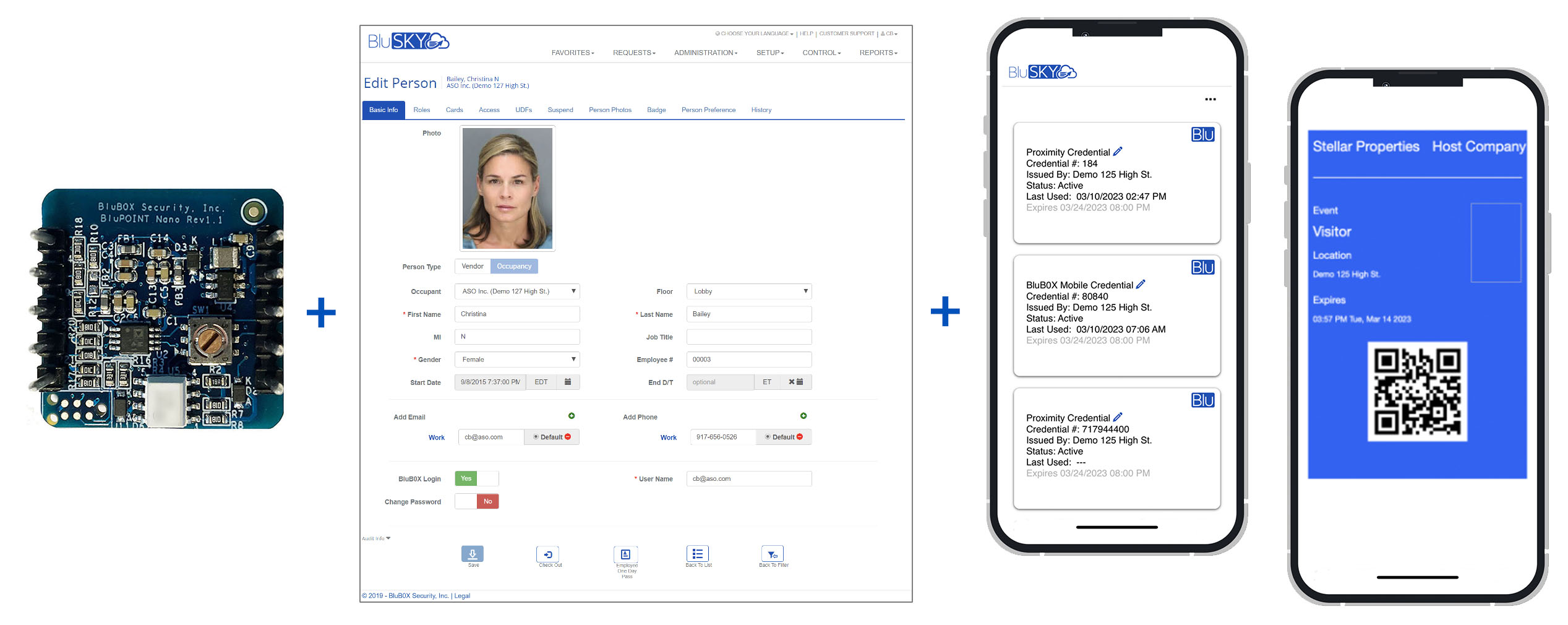Open the Start Date calendar picker
Screen dimensions: 1568x625
(568, 382)
